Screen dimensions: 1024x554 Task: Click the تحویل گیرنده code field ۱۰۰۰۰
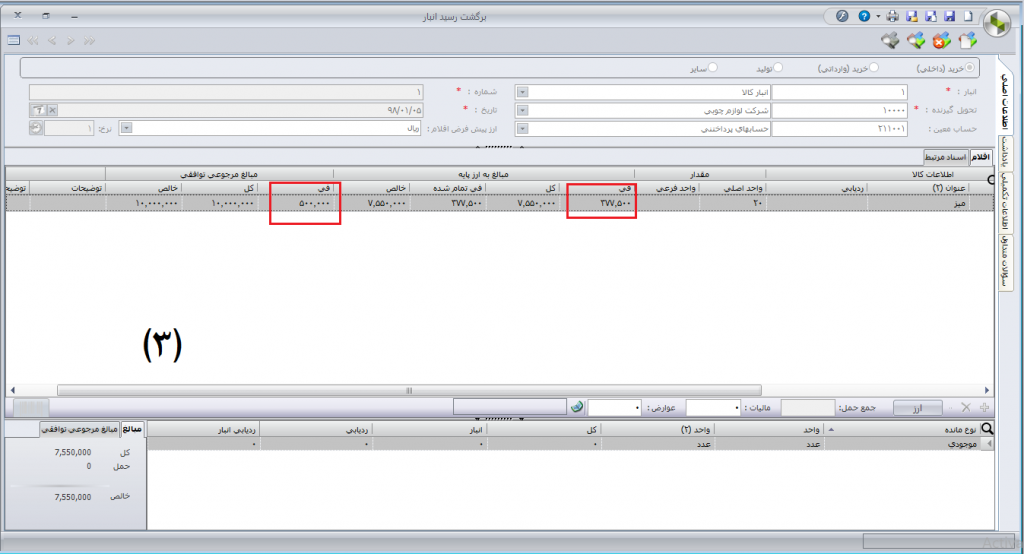pyautogui.click(x=840, y=110)
